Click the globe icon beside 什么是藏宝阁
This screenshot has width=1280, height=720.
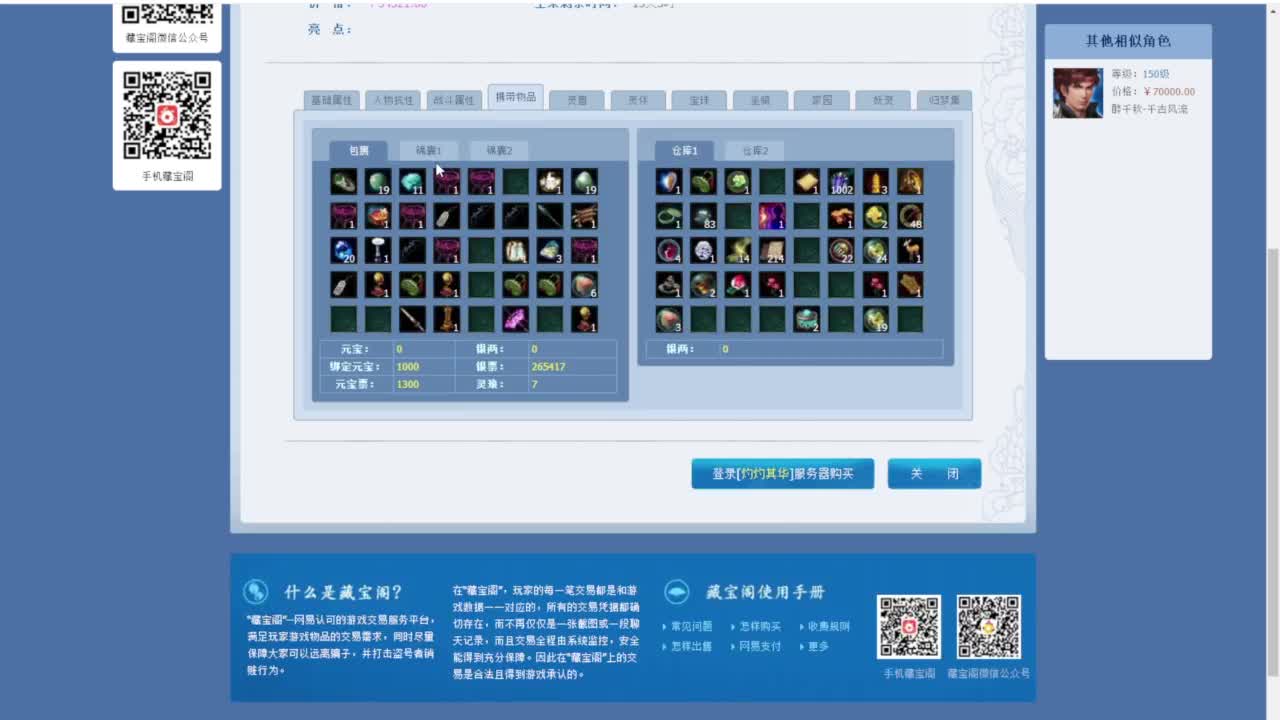[256, 591]
